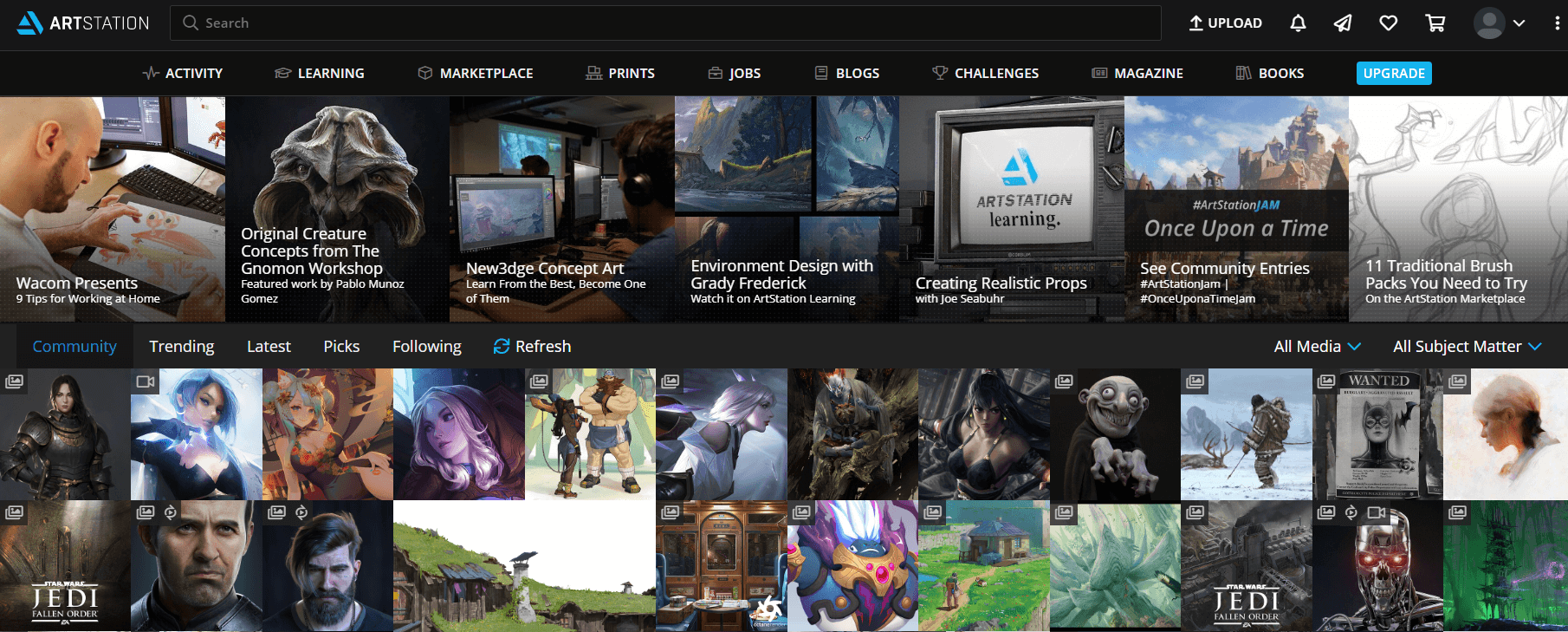Click the multi-image icon on the green crystal thumbnail

1064,512
